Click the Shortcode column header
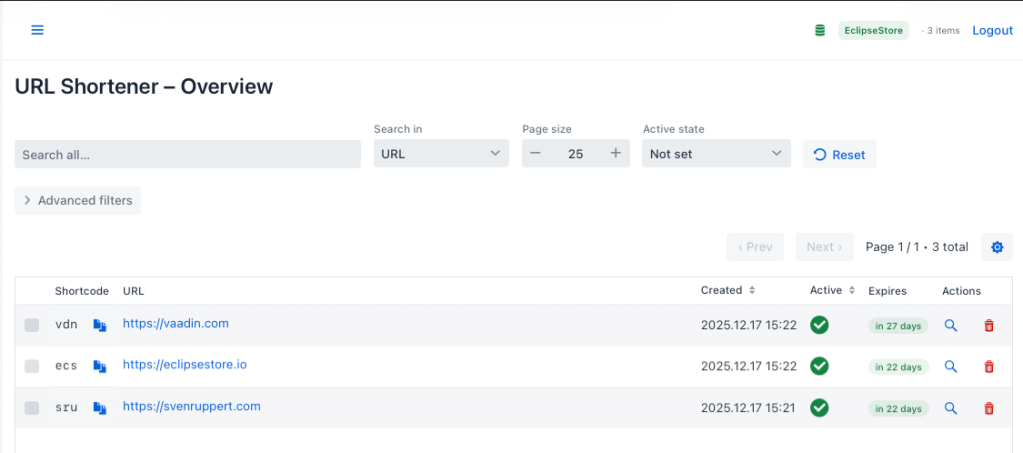This screenshot has height=453, width=1023. 82,291
